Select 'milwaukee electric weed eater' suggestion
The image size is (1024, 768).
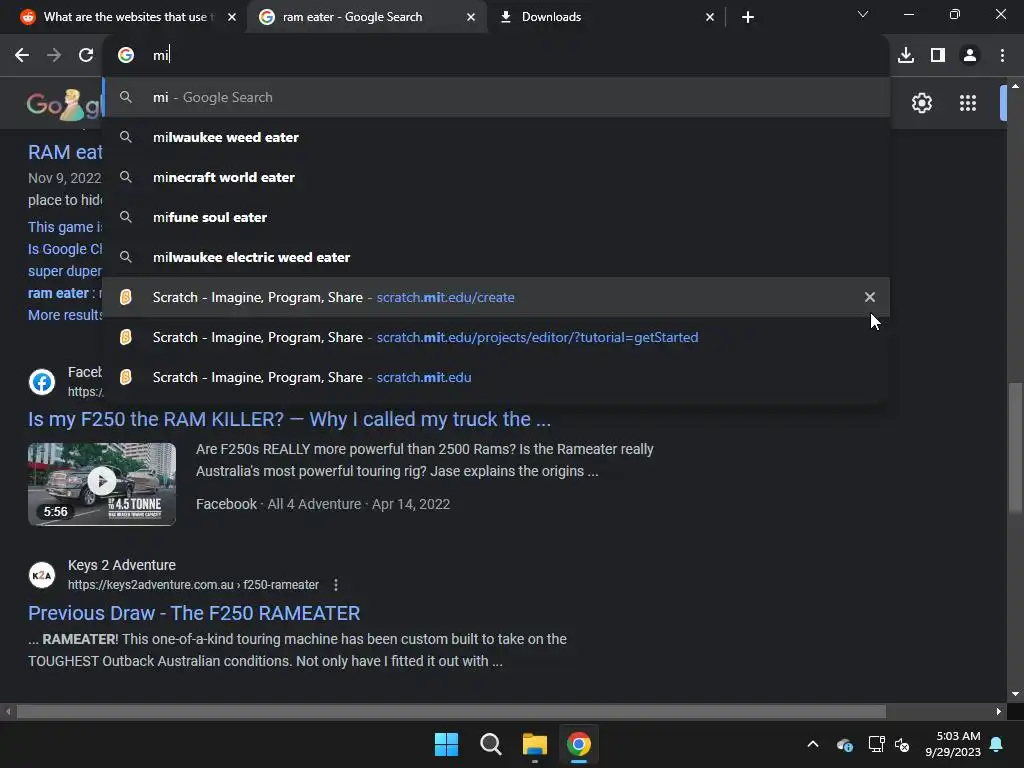496,257
